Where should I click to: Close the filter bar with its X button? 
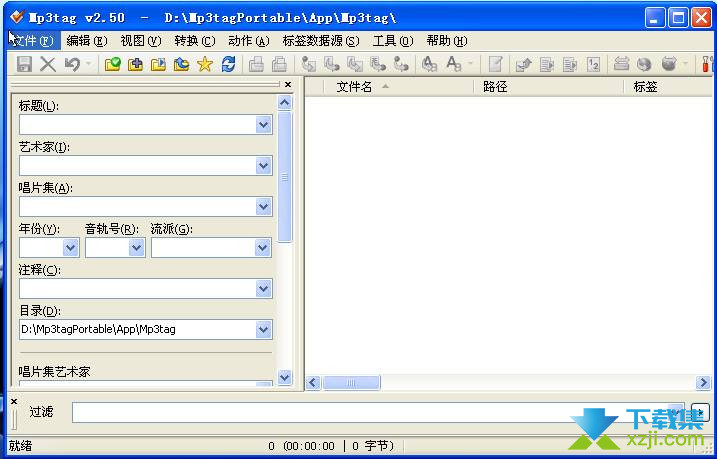point(14,401)
